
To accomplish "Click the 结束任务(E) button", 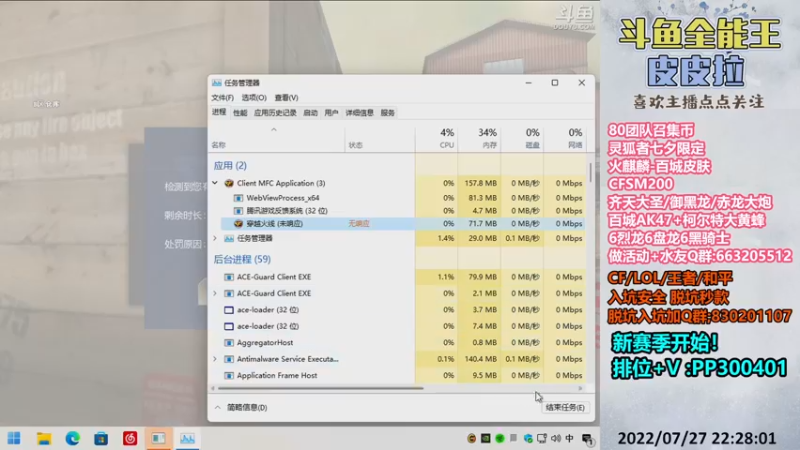I will (565, 407).
